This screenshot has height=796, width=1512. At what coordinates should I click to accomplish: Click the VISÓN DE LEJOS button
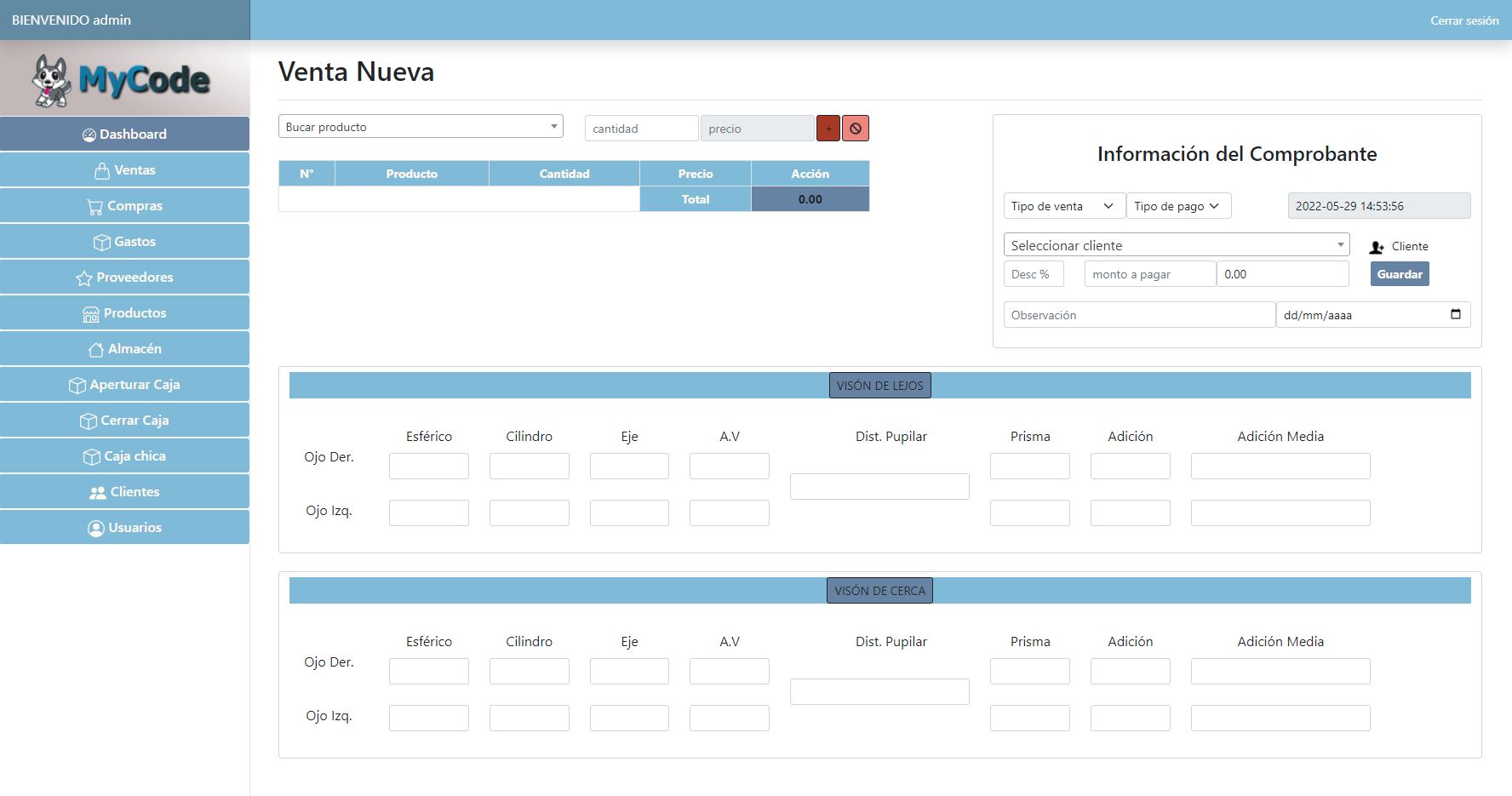click(879, 386)
